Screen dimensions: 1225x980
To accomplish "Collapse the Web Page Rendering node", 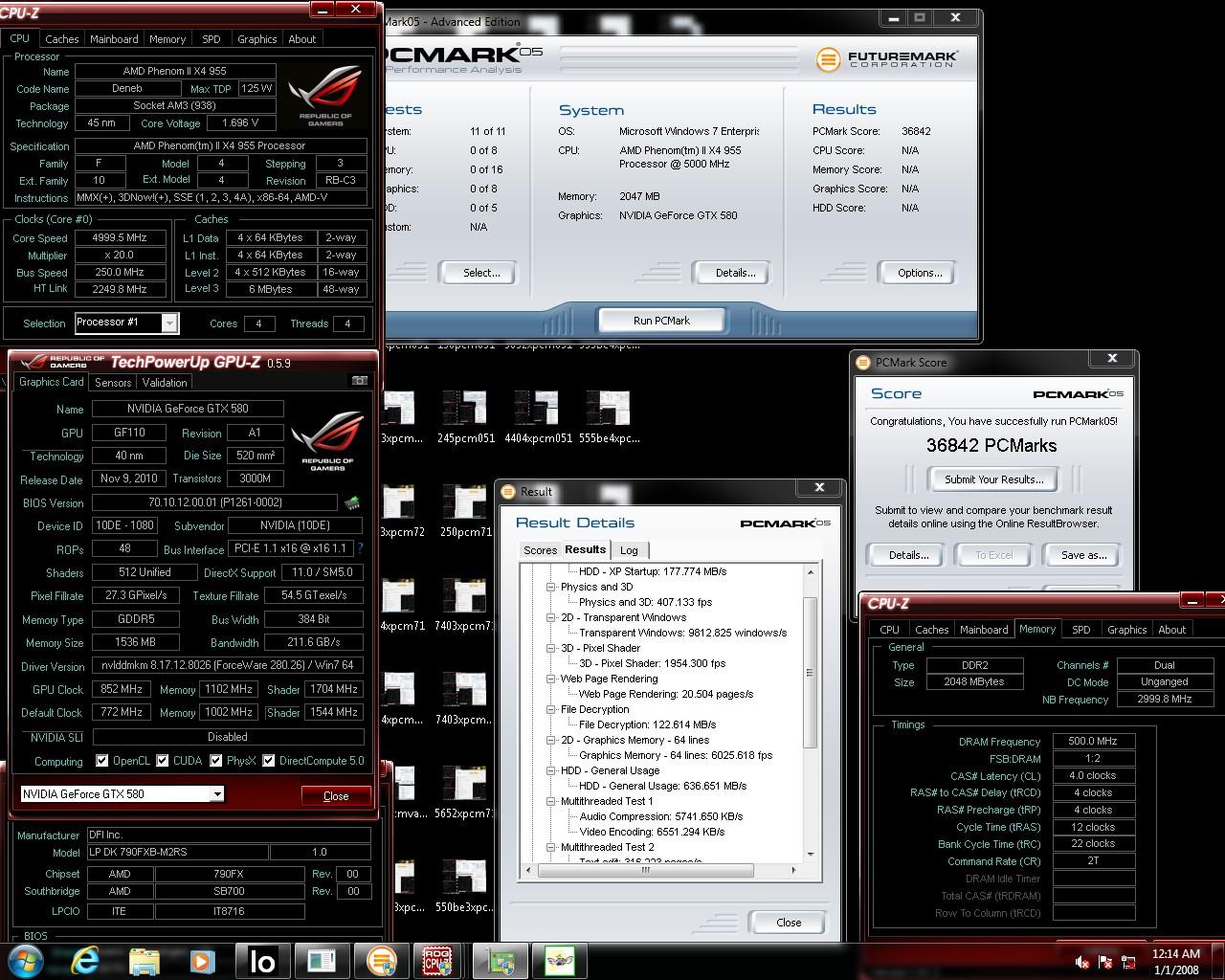I will tap(551, 679).
